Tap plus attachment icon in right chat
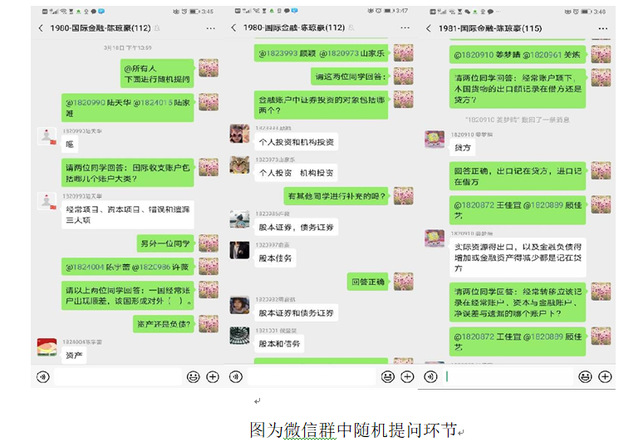 pos(605,377)
